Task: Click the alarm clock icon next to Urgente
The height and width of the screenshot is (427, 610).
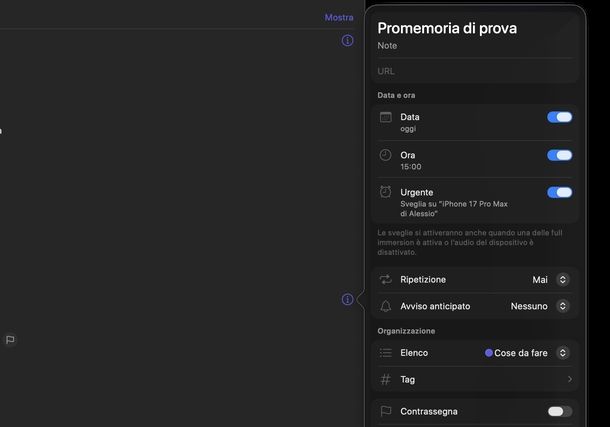Action: tap(386, 192)
